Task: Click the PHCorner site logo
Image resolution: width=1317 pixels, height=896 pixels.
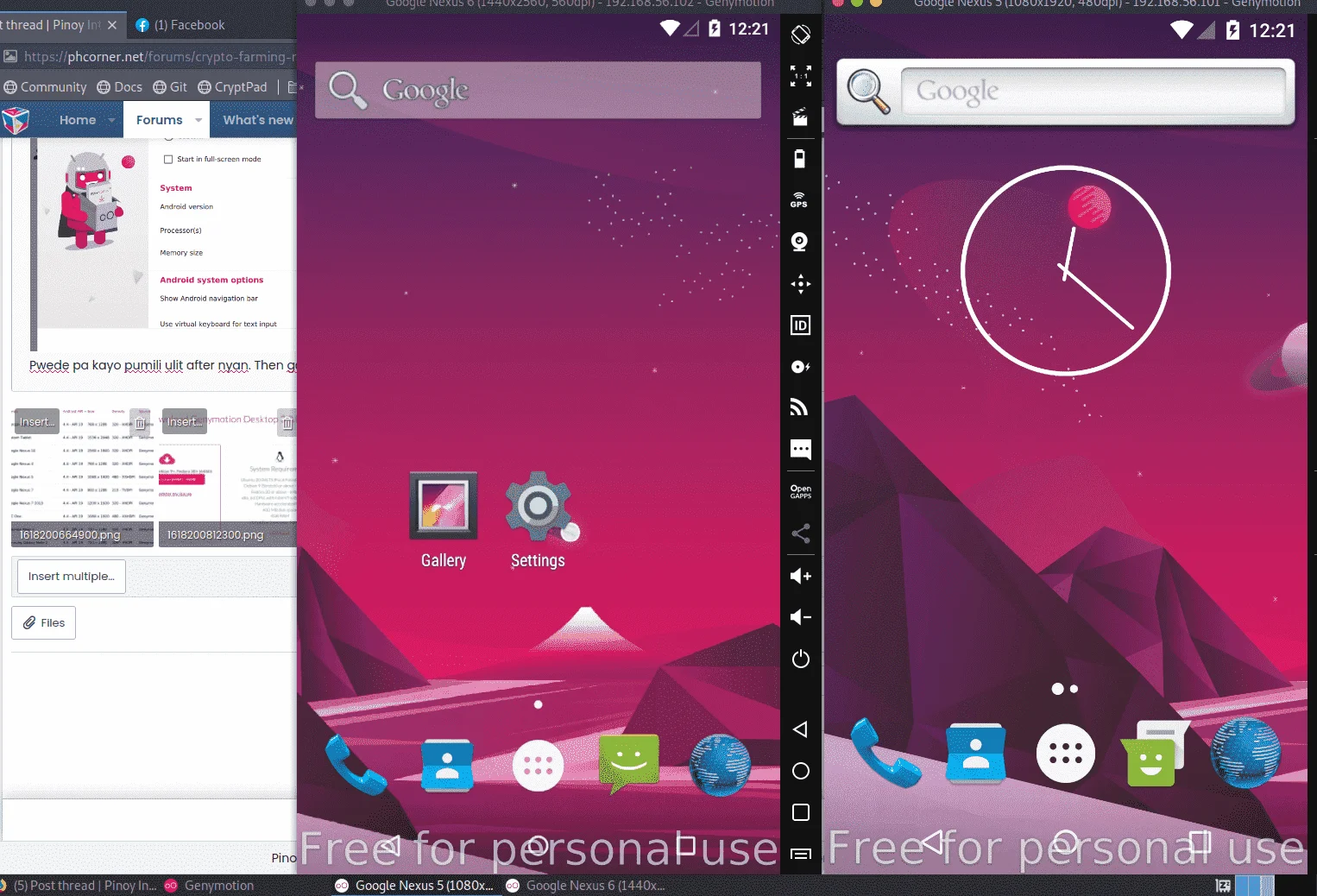Action: point(16,120)
